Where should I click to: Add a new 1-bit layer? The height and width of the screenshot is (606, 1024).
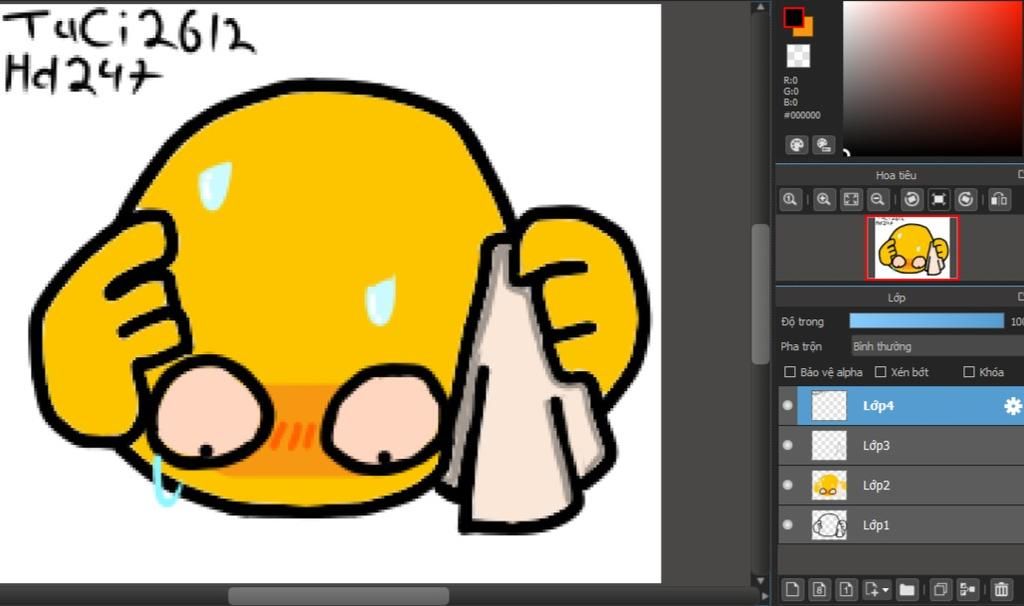846,590
